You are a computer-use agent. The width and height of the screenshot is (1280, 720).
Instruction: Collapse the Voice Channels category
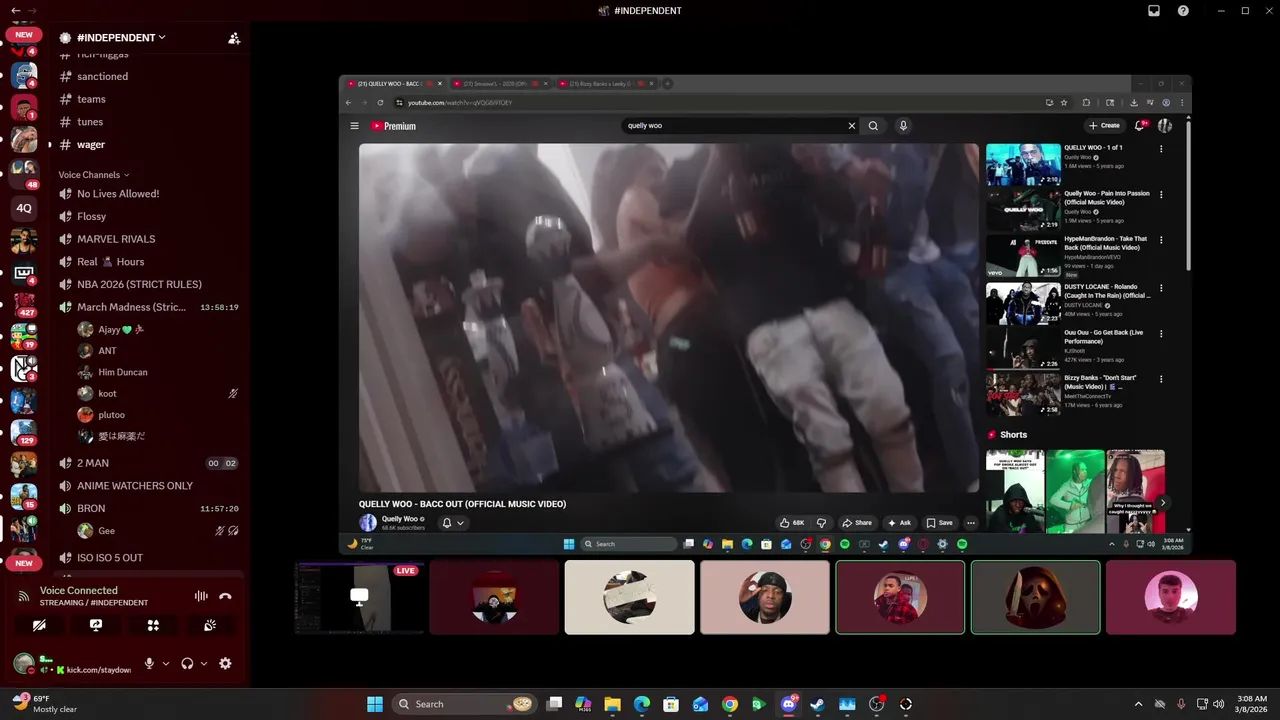[x=93, y=175]
